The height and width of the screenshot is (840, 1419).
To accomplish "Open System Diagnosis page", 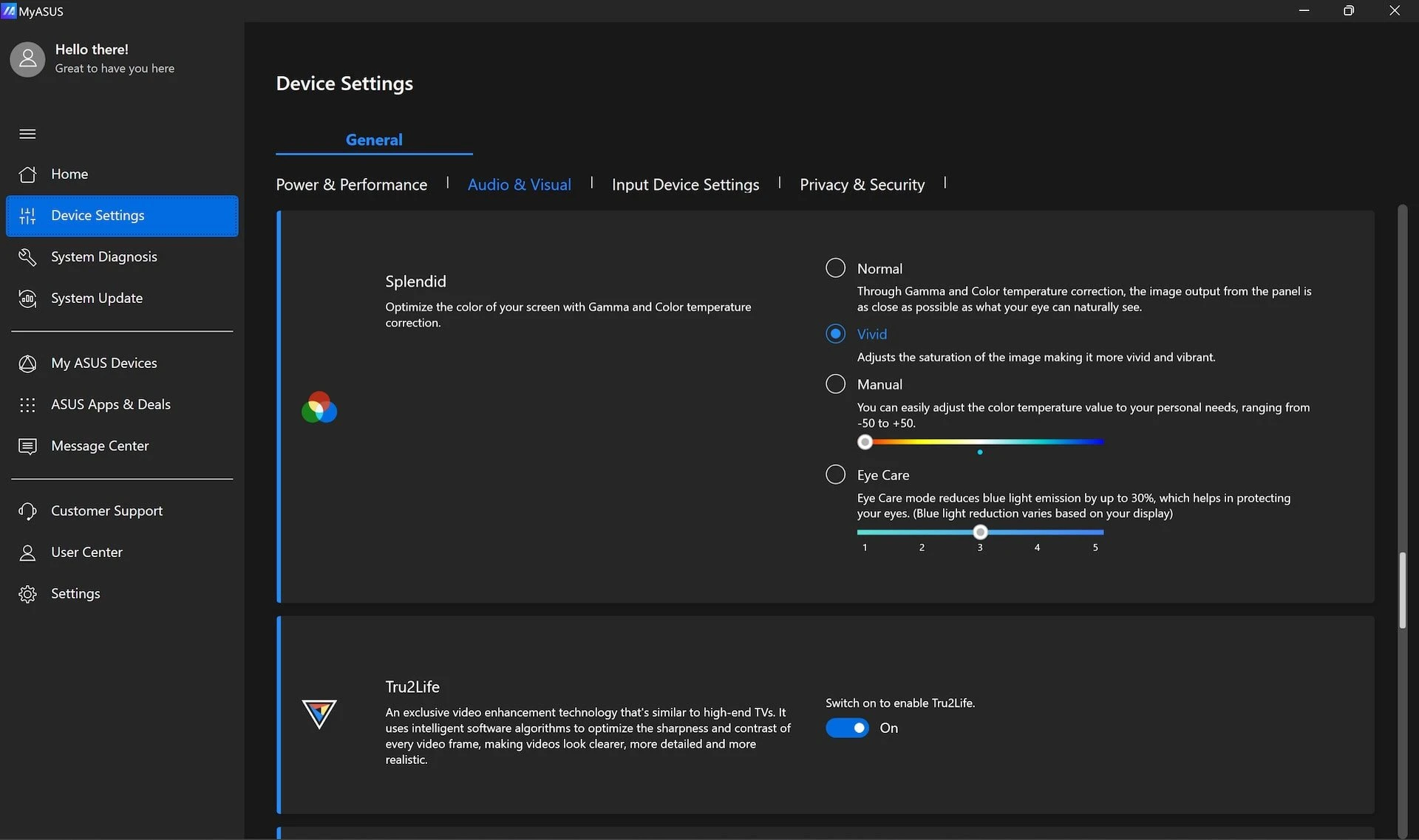I will click(x=122, y=257).
